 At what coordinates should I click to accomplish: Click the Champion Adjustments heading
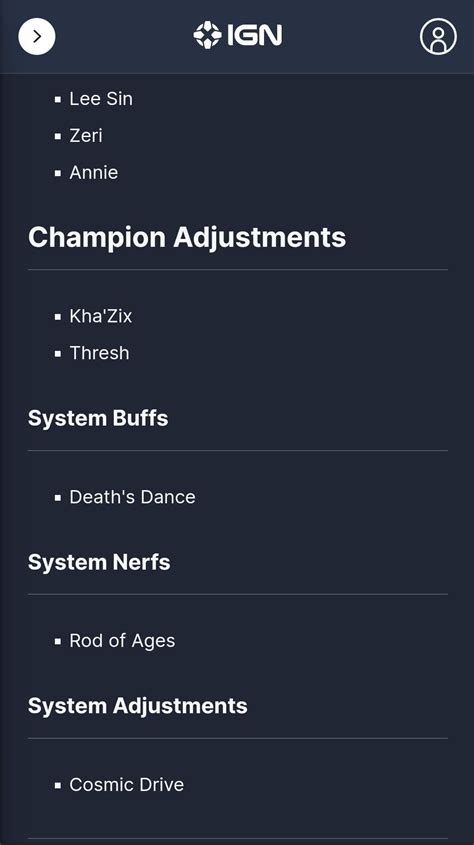[x=187, y=237]
